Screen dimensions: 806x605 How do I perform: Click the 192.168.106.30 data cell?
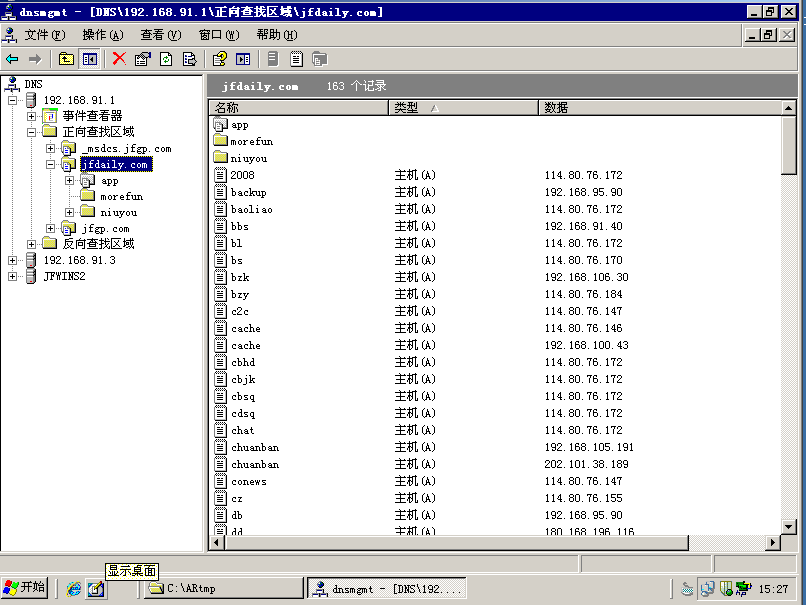tap(587, 277)
